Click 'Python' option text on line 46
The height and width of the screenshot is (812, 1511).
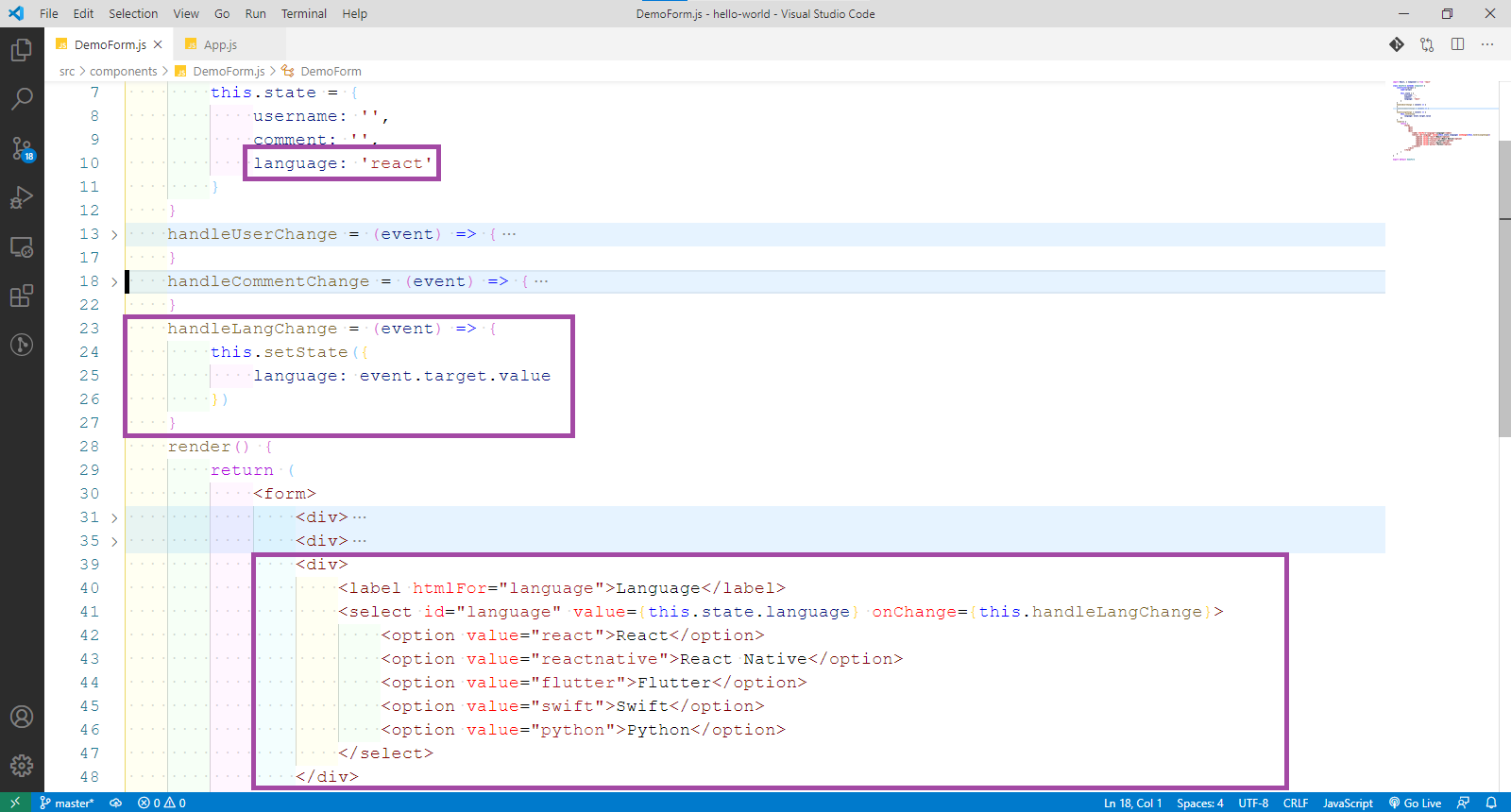coord(658,730)
